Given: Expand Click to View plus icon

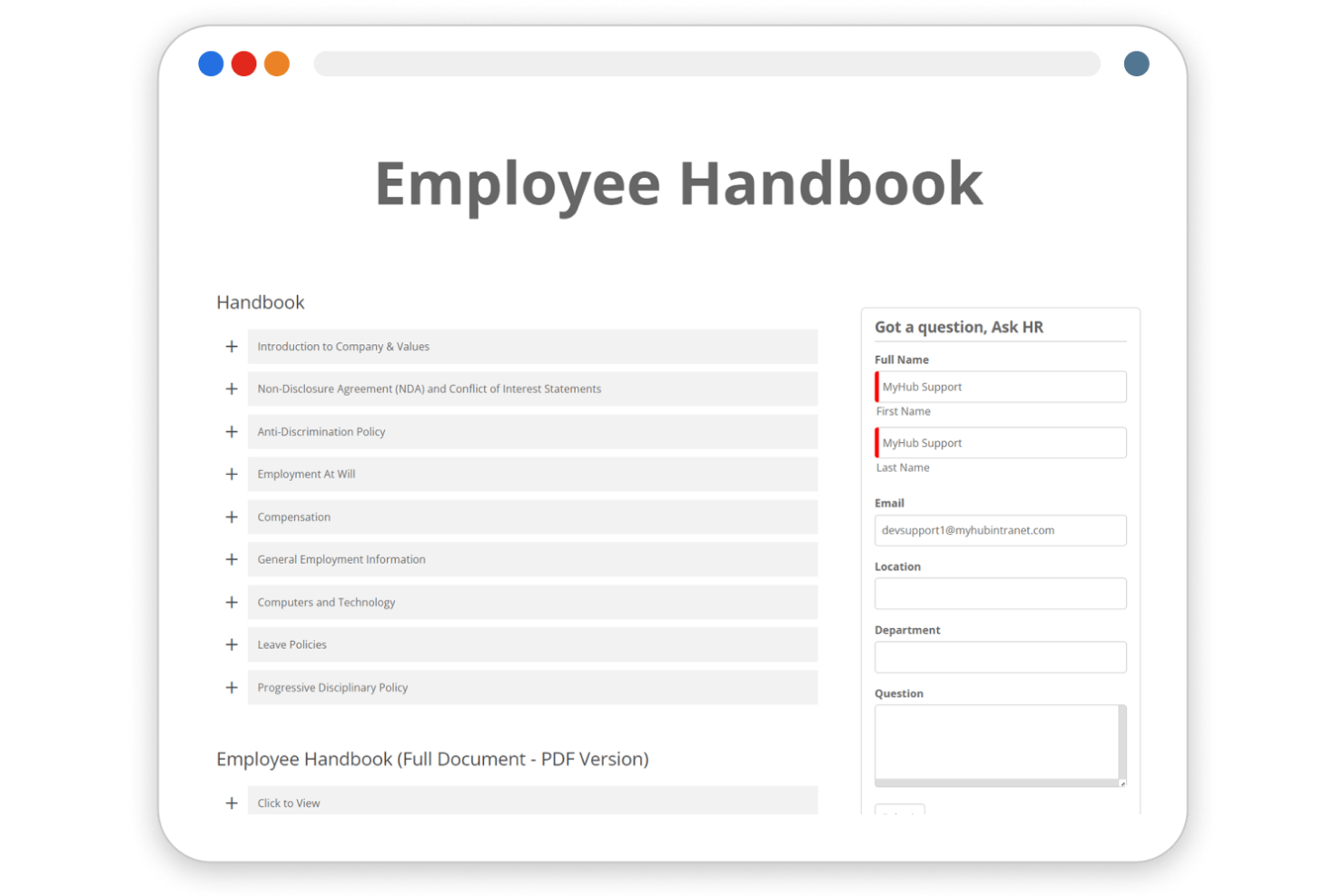Looking at the screenshot, I should coord(232,803).
